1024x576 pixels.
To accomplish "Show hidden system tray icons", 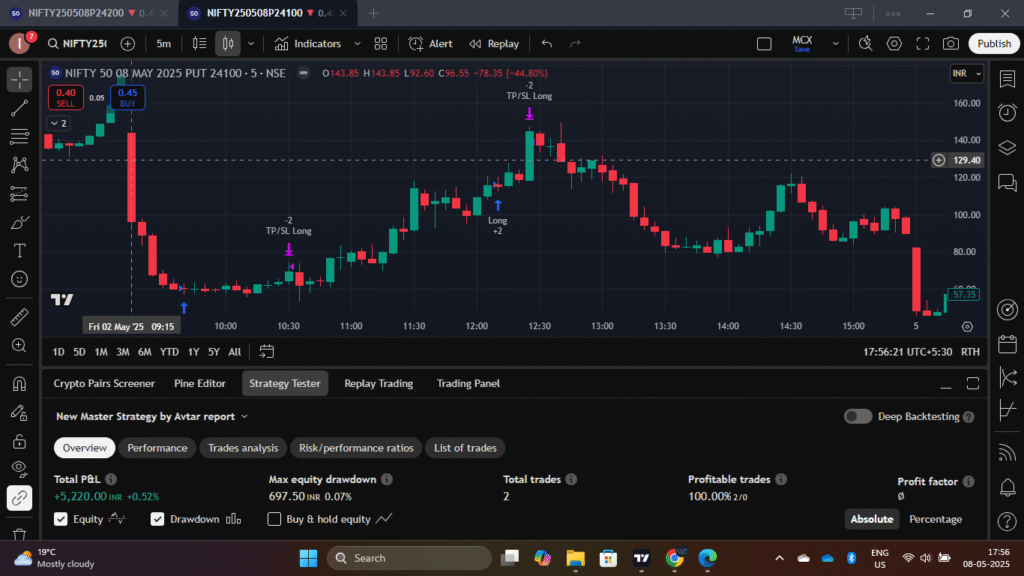I will [779, 558].
